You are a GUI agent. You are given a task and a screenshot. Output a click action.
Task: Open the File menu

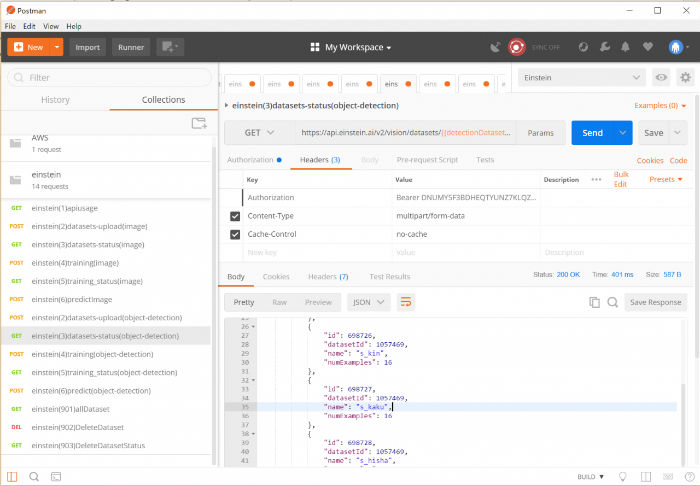tap(10, 26)
